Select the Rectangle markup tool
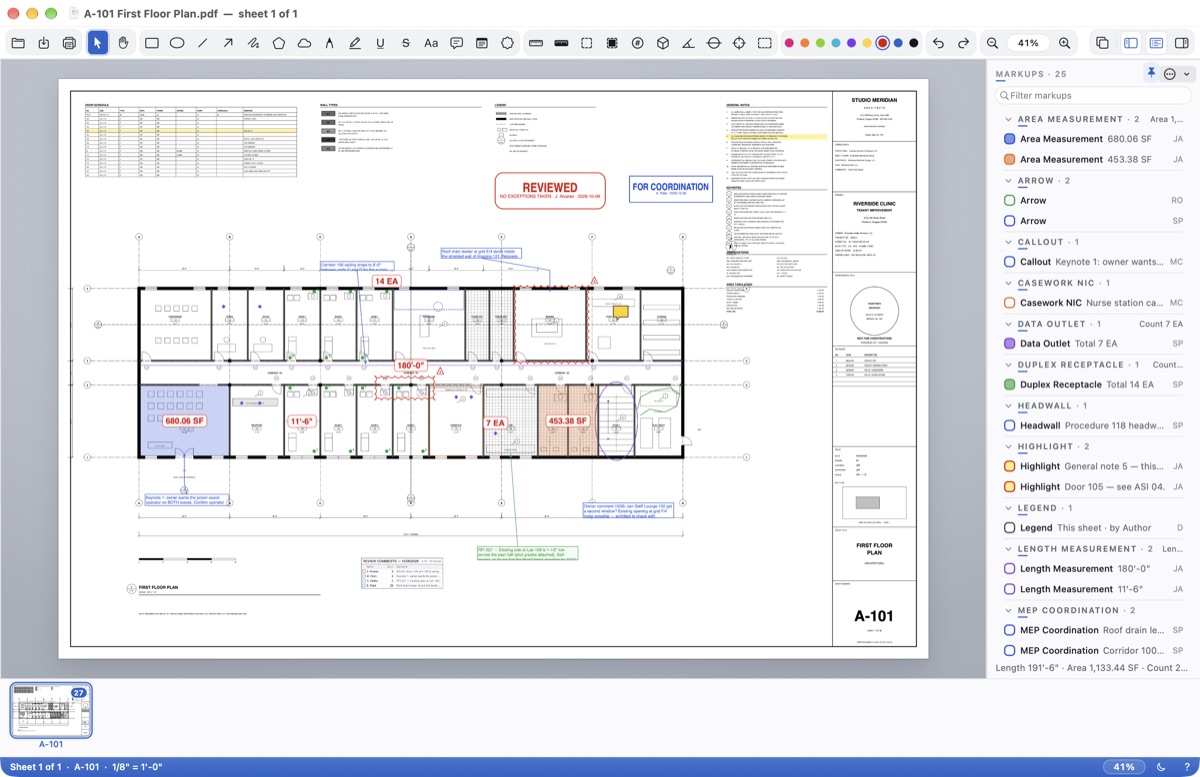Screen dimensions: 1200x777 click(x=152, y=43)
